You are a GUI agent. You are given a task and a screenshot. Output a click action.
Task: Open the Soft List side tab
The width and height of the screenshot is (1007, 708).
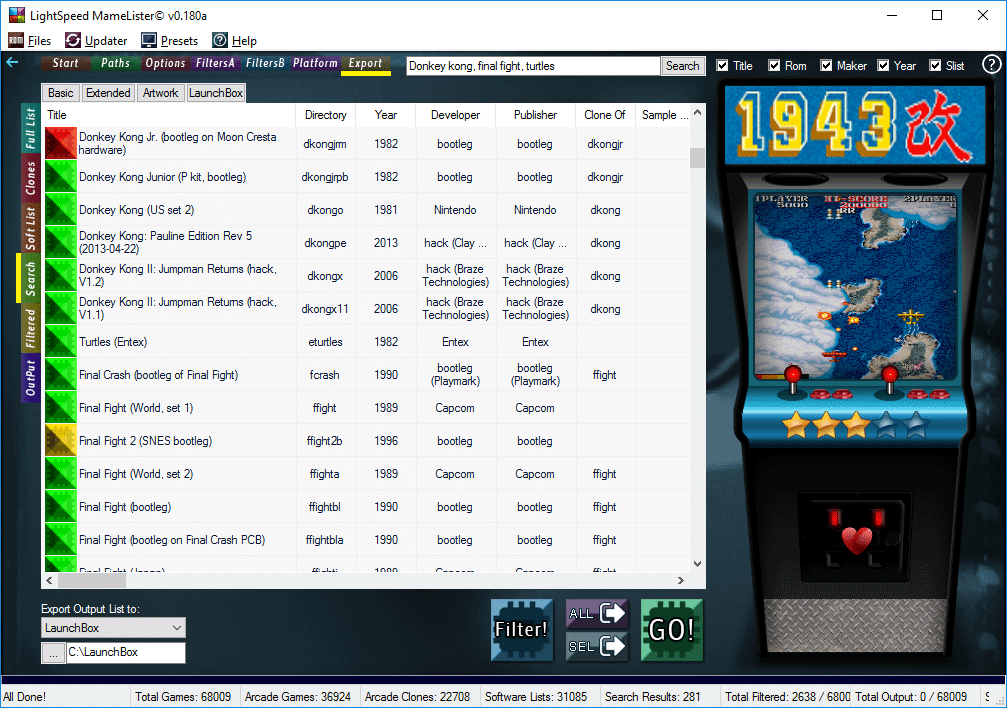click(x=30, y=228)
